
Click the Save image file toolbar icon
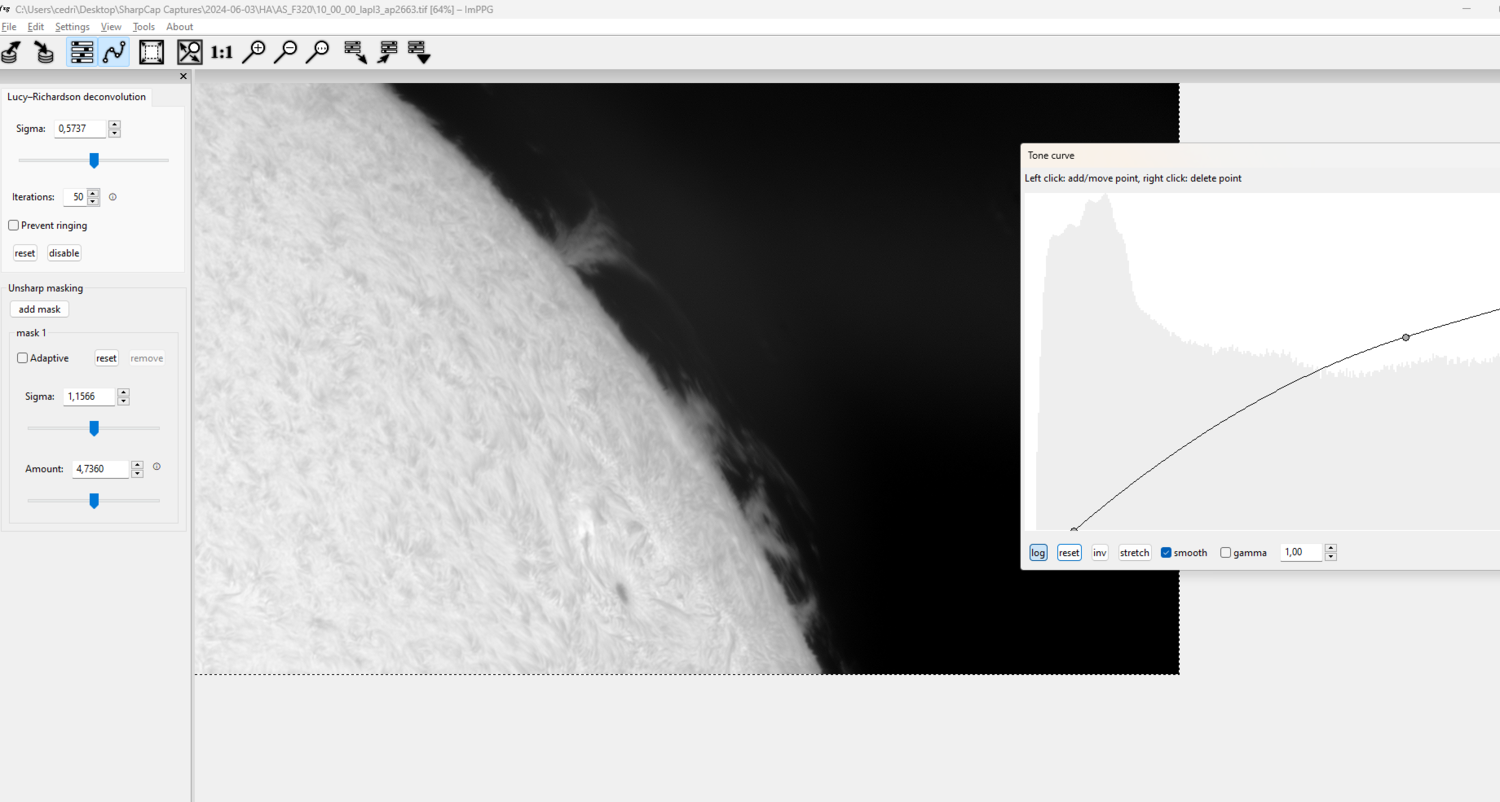pyautogui.click(x=44, y=52)
